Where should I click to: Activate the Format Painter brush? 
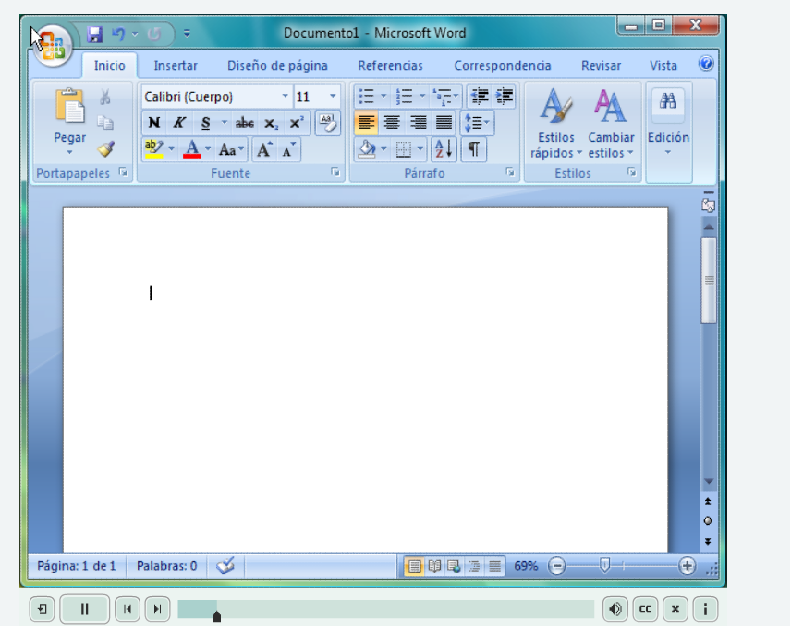tap(106, 149)
